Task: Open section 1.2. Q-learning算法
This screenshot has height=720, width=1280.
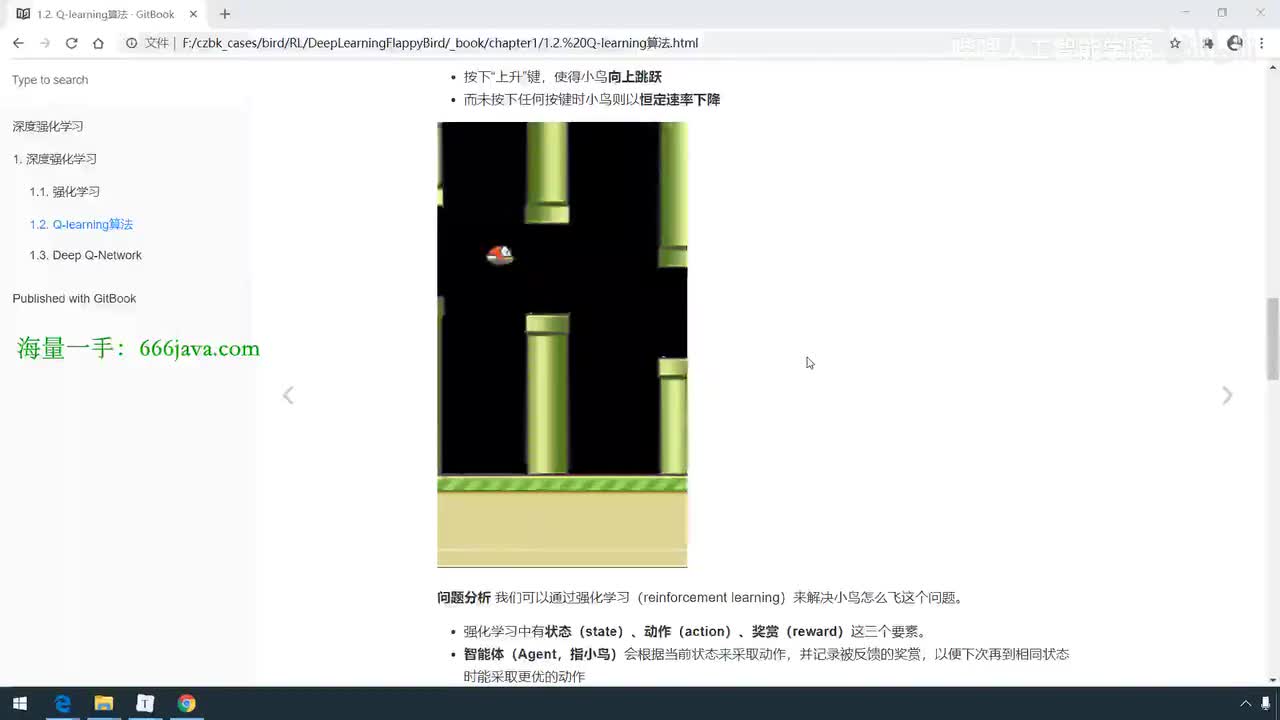Action: (x=81, y=224)
